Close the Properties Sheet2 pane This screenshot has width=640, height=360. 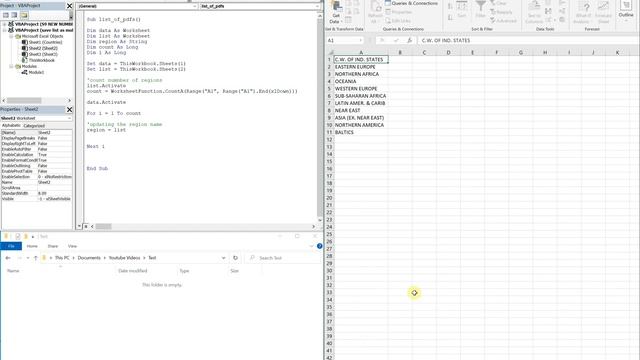coord(69,109)
